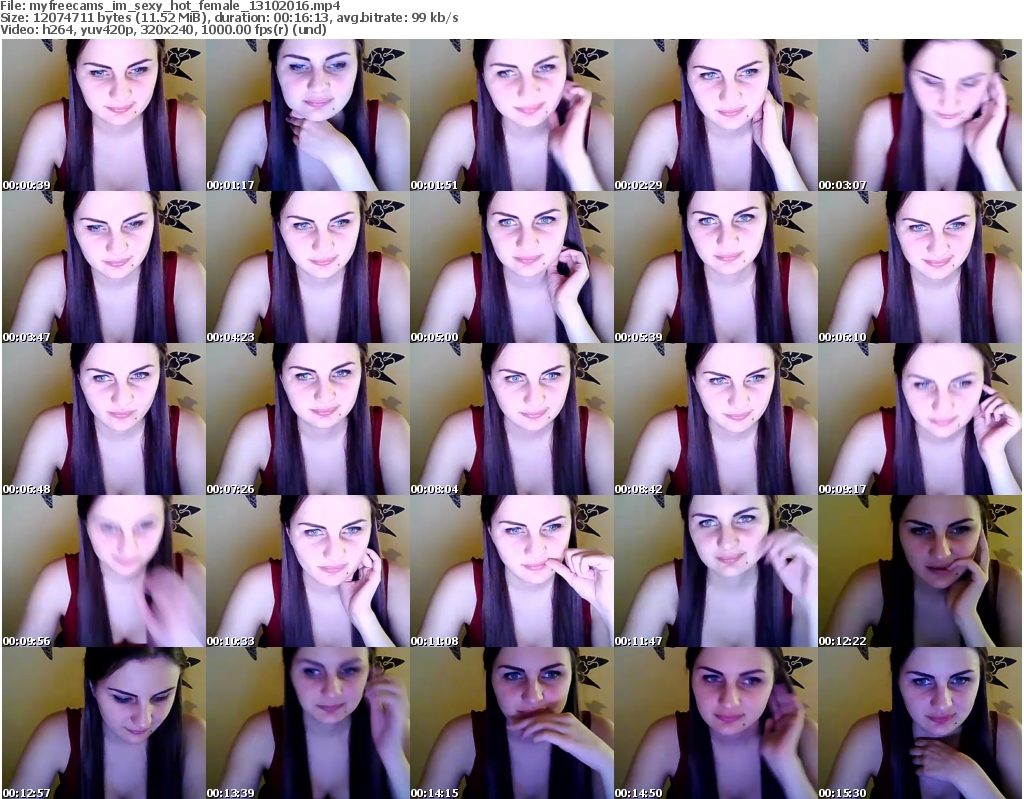Open the frame stamped 00:14:50
Screen dimensions: 1024x799
(716, 723)
